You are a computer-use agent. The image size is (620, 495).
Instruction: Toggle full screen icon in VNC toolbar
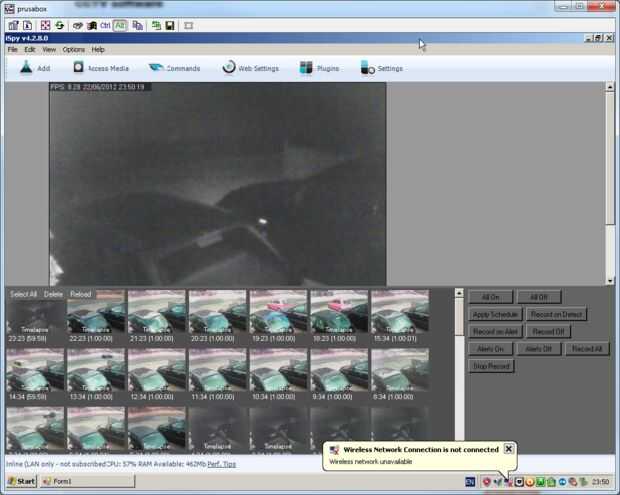click(45, 26)
